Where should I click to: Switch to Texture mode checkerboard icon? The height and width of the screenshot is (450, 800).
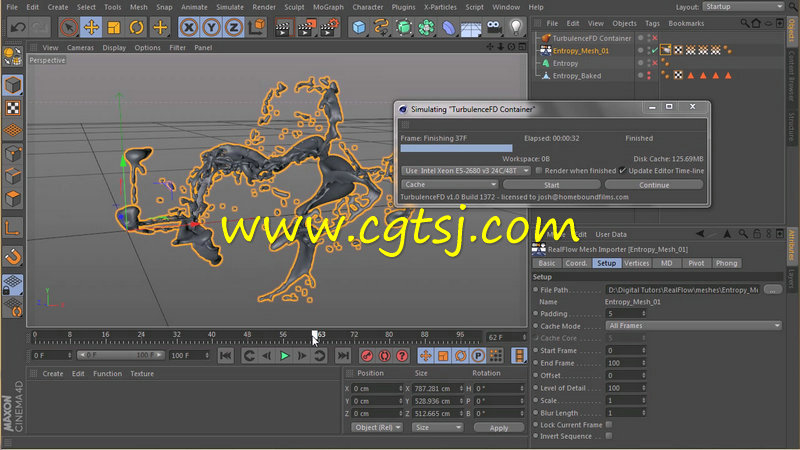click(x=13, y=108)
